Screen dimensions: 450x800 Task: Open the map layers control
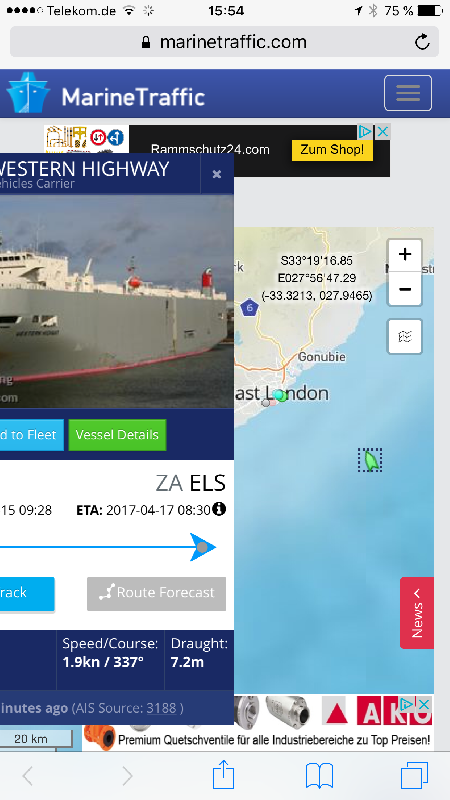pyautogui.click(x=405, y=336)
